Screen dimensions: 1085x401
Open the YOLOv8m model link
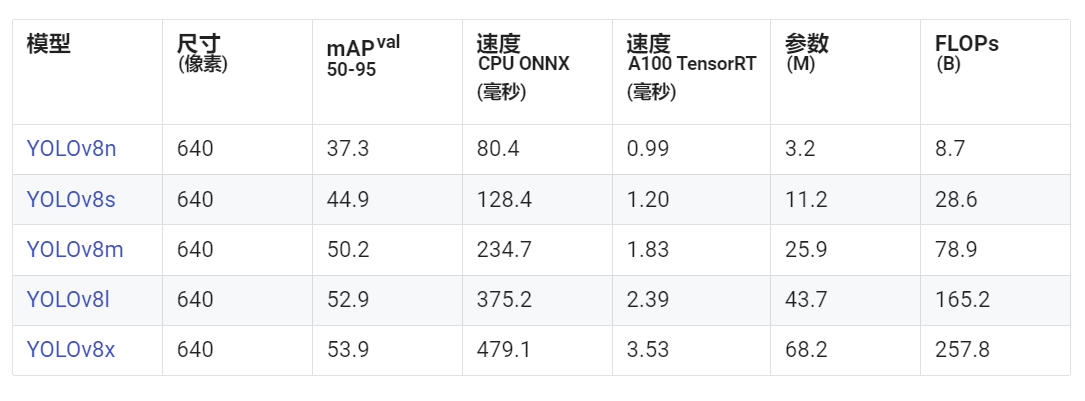tap(75, 249)
